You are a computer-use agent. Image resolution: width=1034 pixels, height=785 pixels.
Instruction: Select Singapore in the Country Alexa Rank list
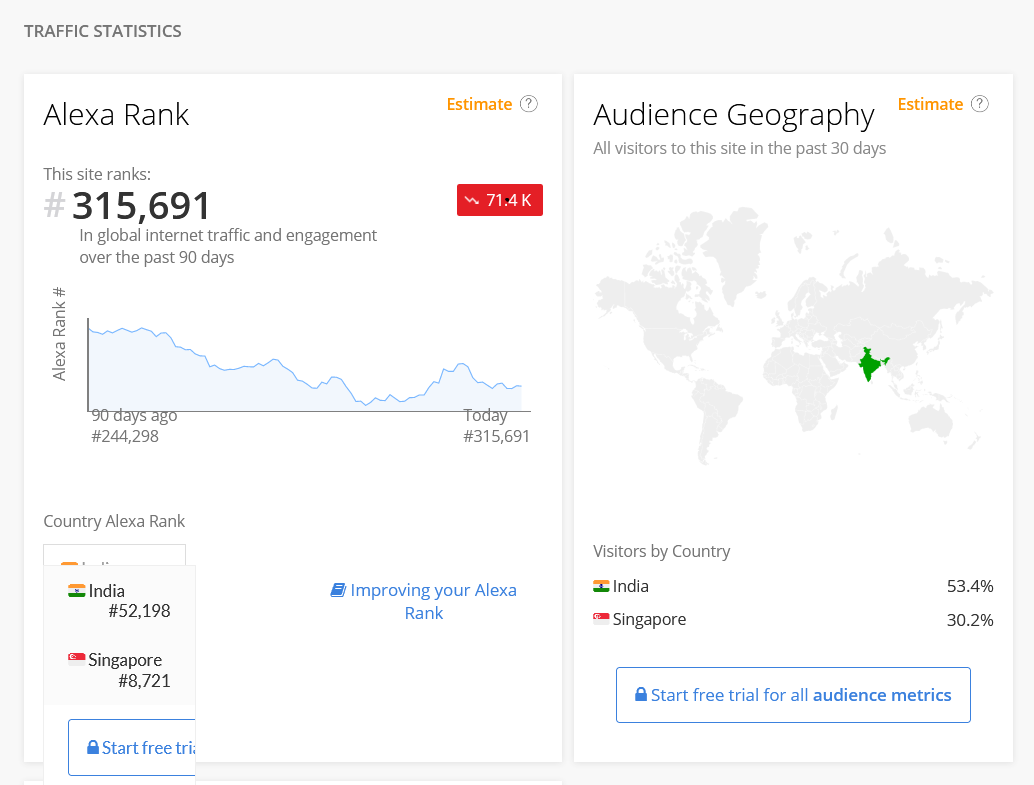(119, 670)
